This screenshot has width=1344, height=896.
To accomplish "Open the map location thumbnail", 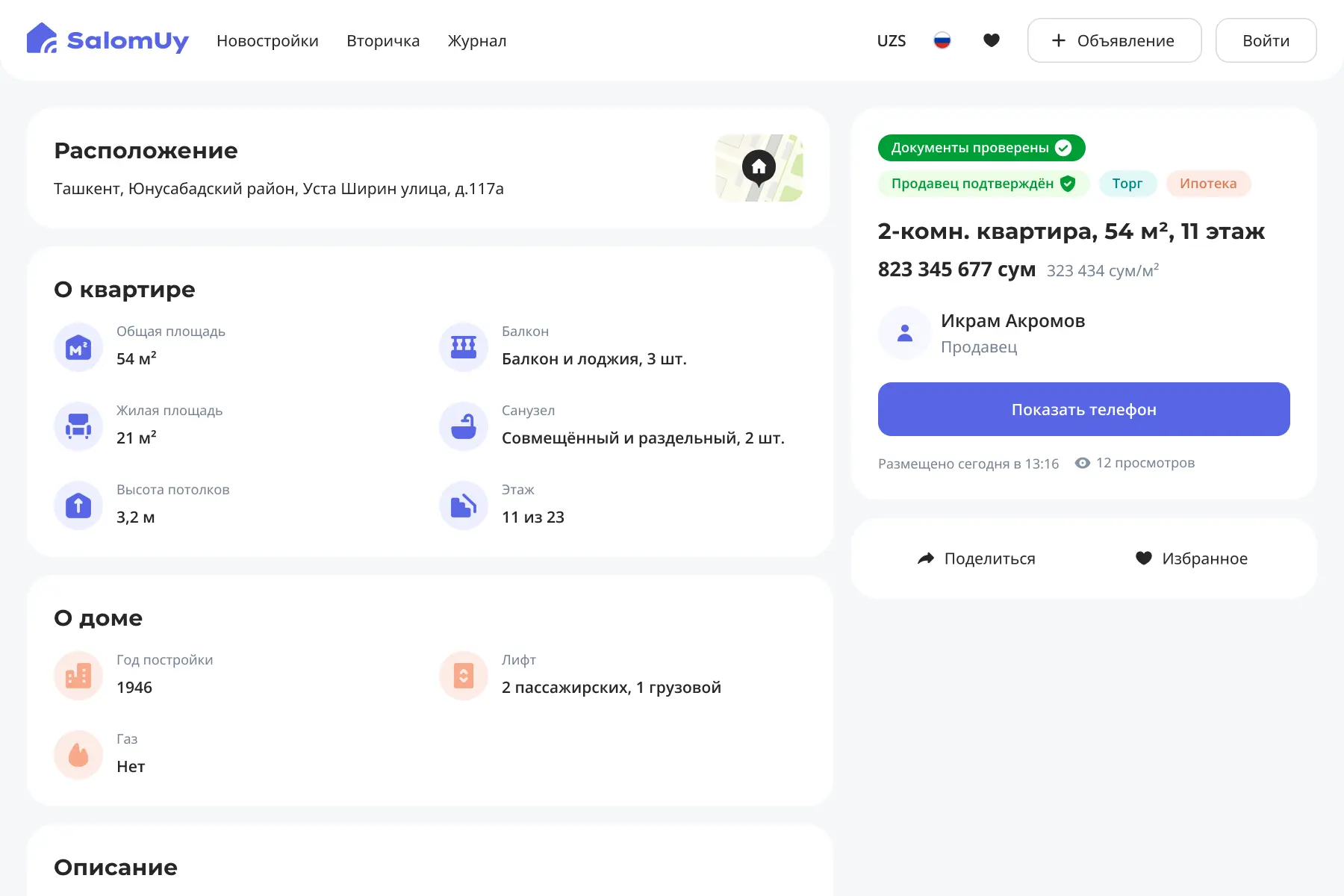I will pos(759,168).
